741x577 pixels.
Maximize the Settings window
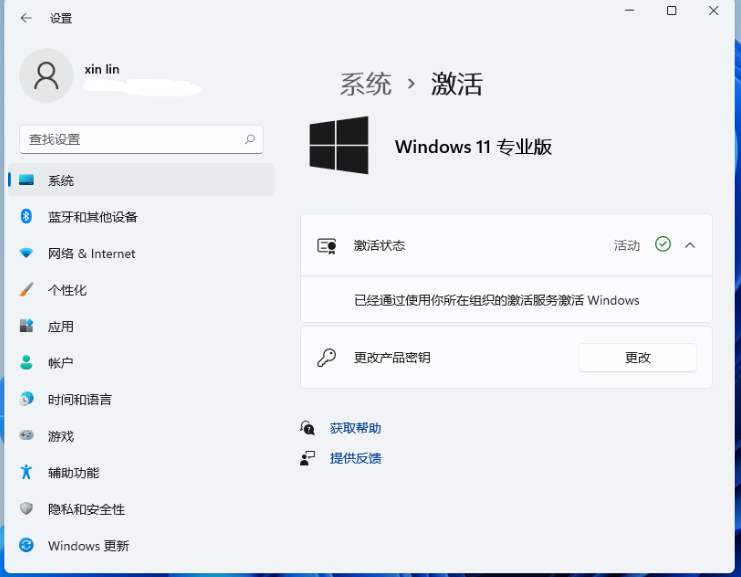pos(672,10)
